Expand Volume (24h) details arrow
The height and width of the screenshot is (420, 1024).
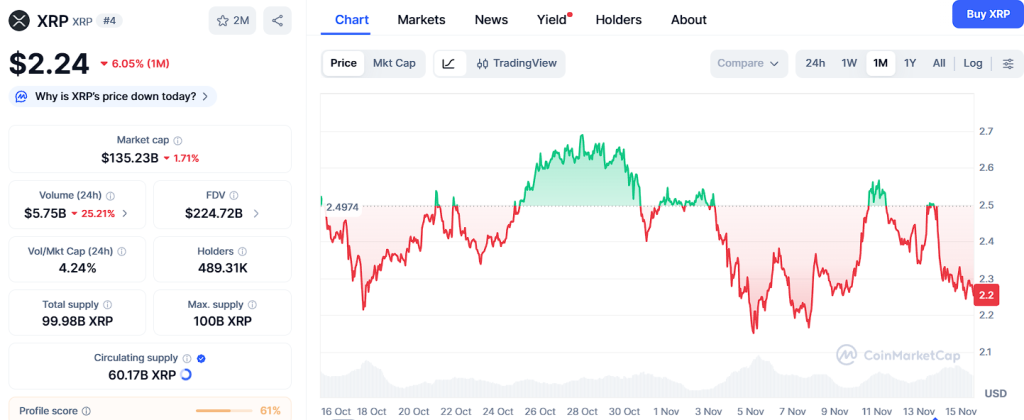pyautogui.click(x=124, y=213)
